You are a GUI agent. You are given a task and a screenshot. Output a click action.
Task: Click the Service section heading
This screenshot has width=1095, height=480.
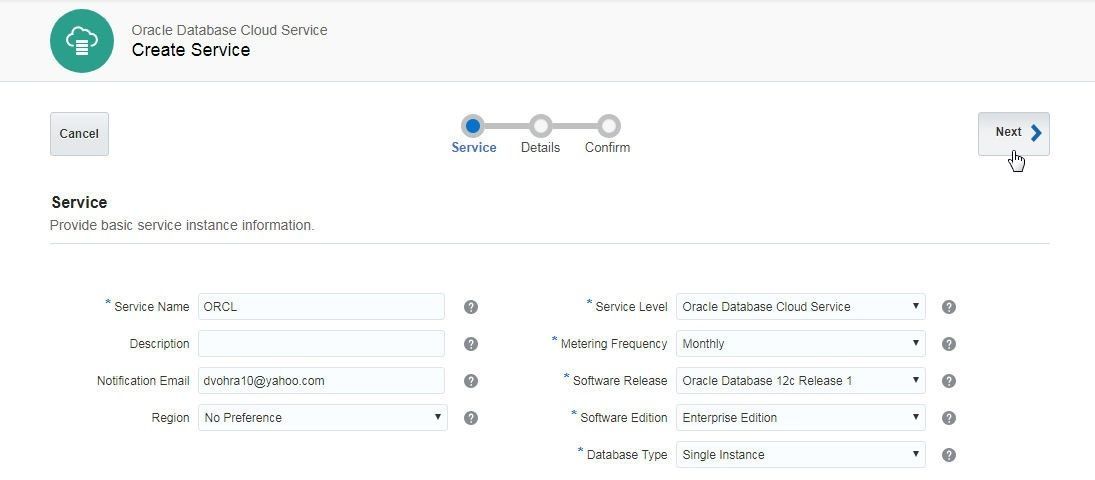pyautogui.click(x=79, y=203)
